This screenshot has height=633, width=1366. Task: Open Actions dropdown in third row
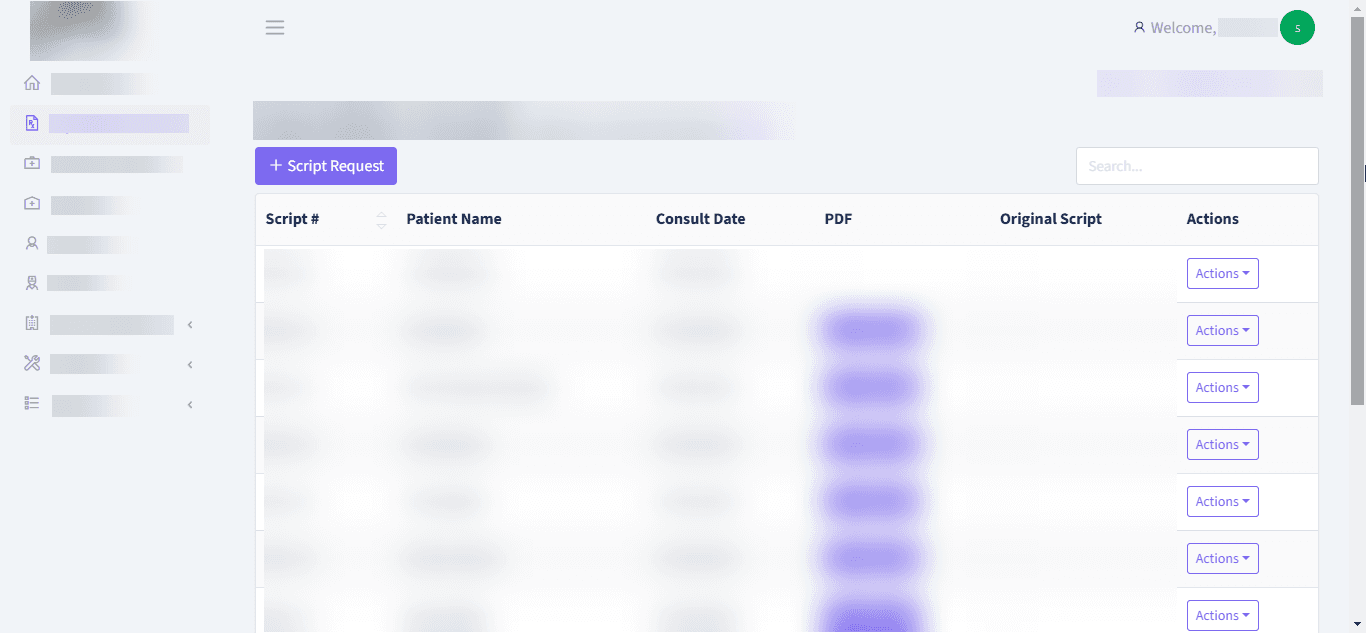pyautogui.click(x=1222, y=387)
